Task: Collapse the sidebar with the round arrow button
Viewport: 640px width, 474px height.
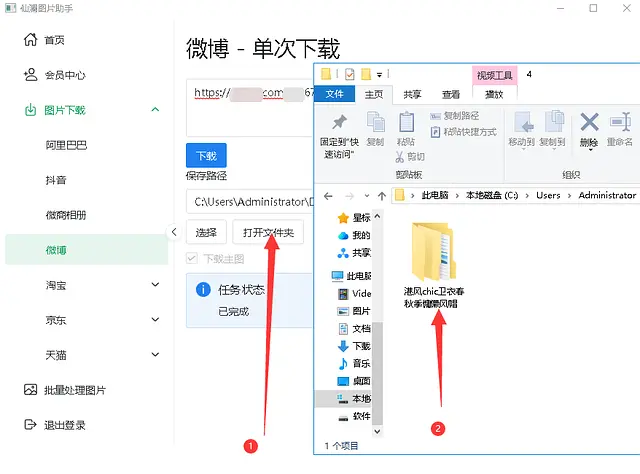Action: pyautogui.click(x=174, y=232)
